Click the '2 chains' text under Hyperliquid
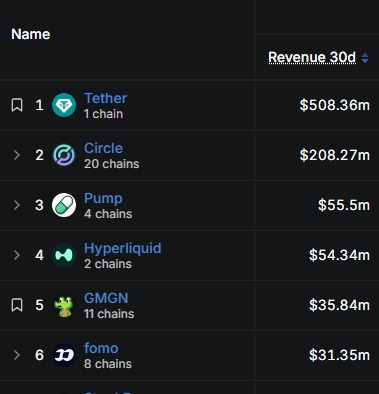This screenshot has width=379, height=394. pos(108,264)
